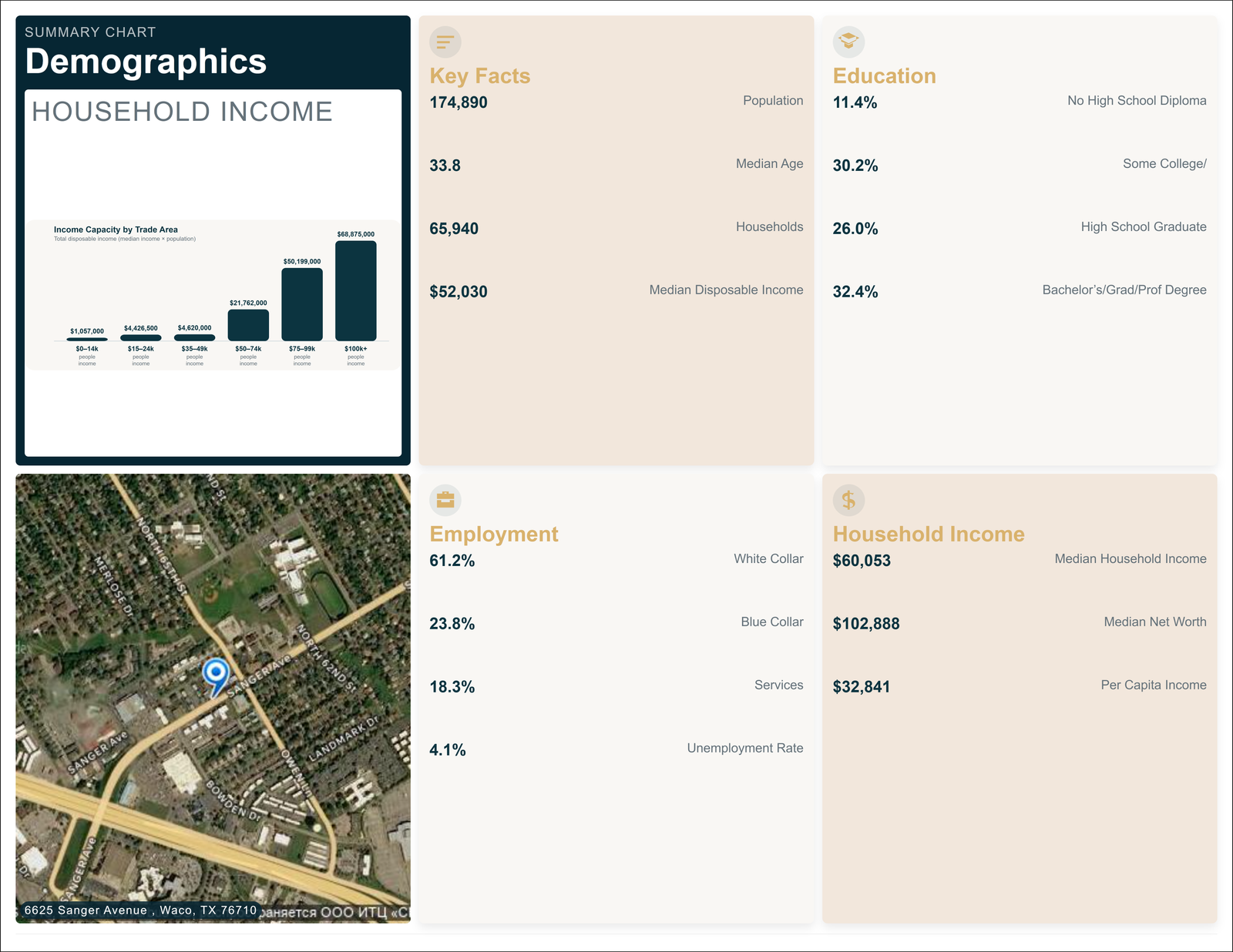Click the Bachelor's/Grad/Prof Degree label
1233x952 pixels.
point(1124,290)
